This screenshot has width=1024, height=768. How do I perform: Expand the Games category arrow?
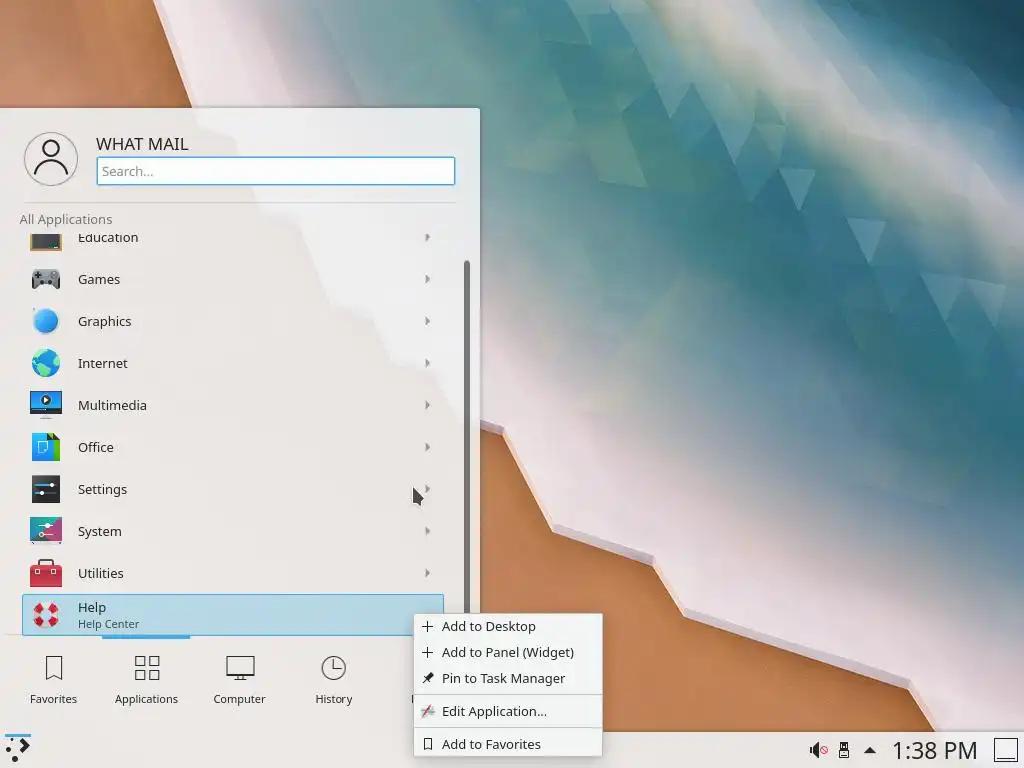click(x=427, y=280)
